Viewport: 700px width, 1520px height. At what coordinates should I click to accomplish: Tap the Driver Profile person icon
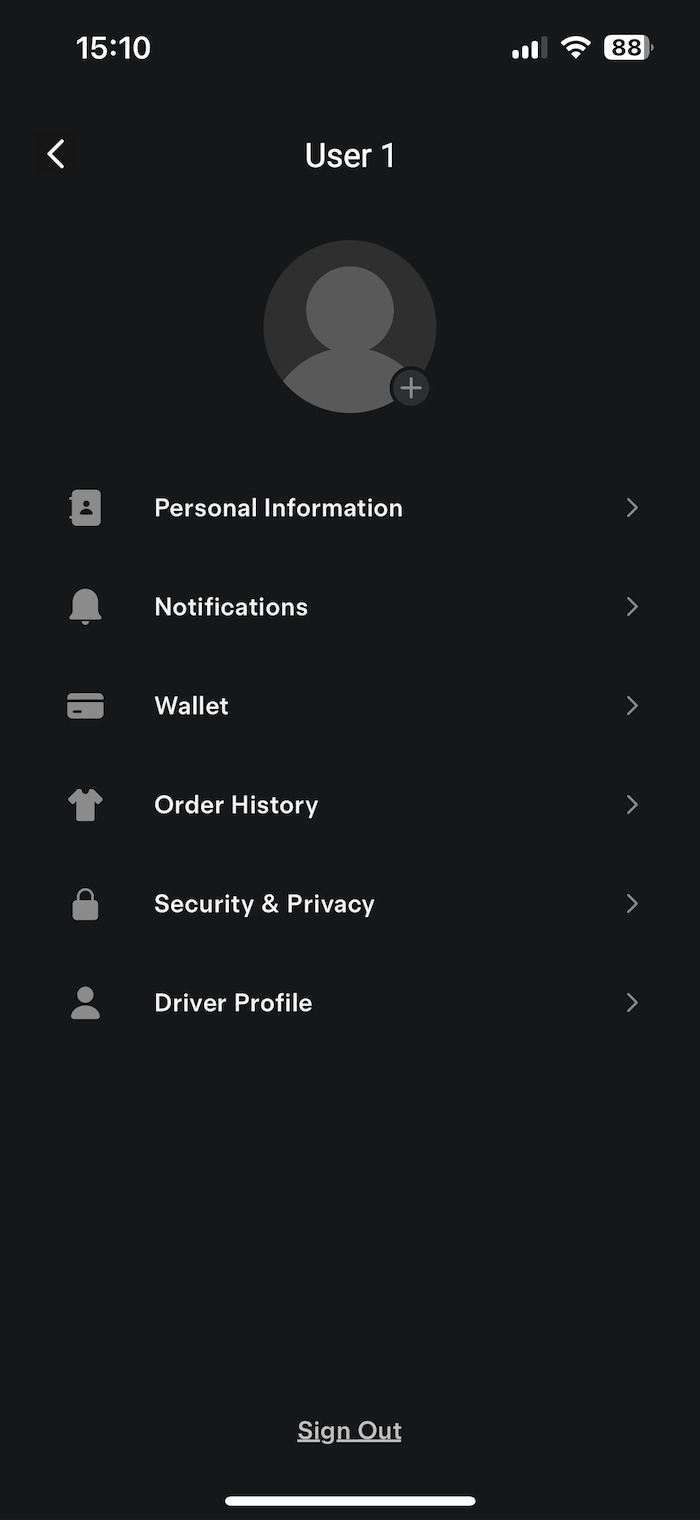pyautogui.click(x=85, y=1002)
